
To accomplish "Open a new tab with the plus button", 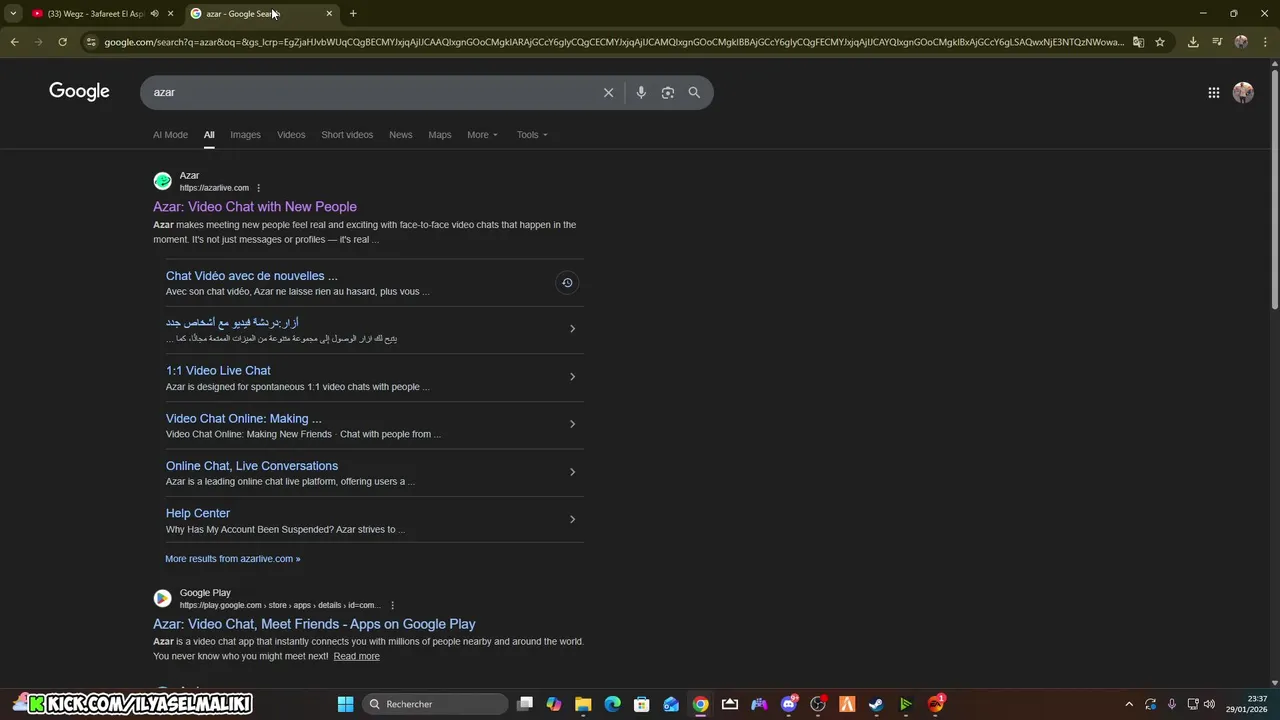I will (x=353, y=13).
